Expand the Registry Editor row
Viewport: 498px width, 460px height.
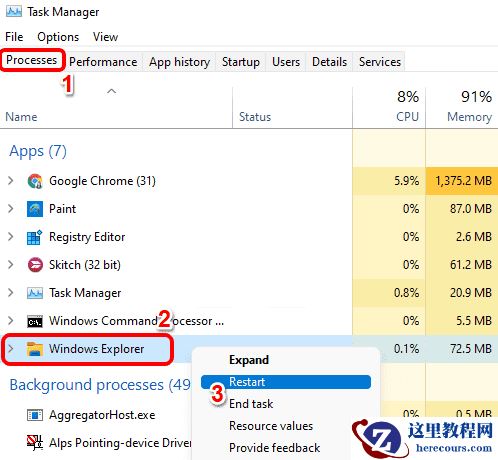click(11, 237)
